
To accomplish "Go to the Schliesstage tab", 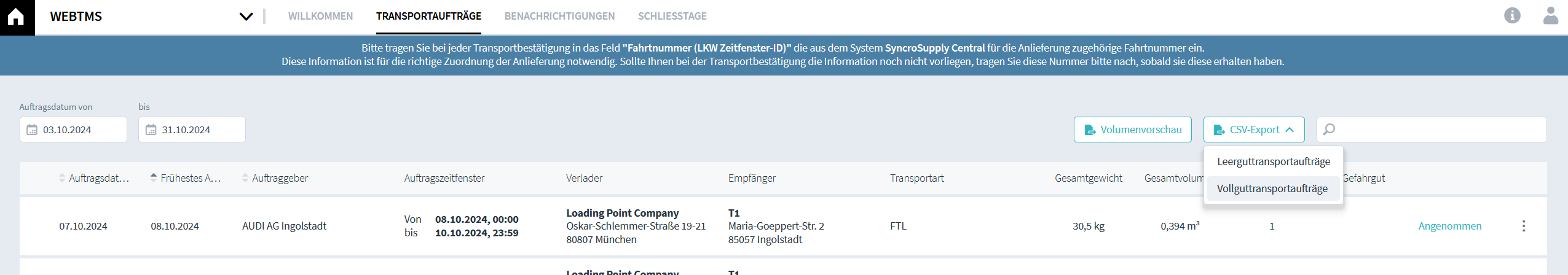I will coord(672,16).
